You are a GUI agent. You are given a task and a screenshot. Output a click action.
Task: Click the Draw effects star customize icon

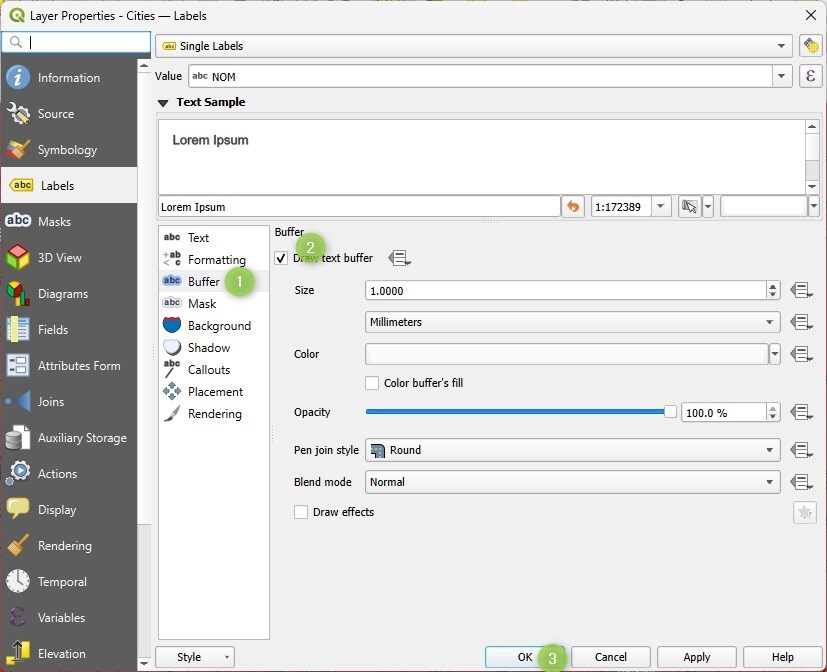[804, 512]
